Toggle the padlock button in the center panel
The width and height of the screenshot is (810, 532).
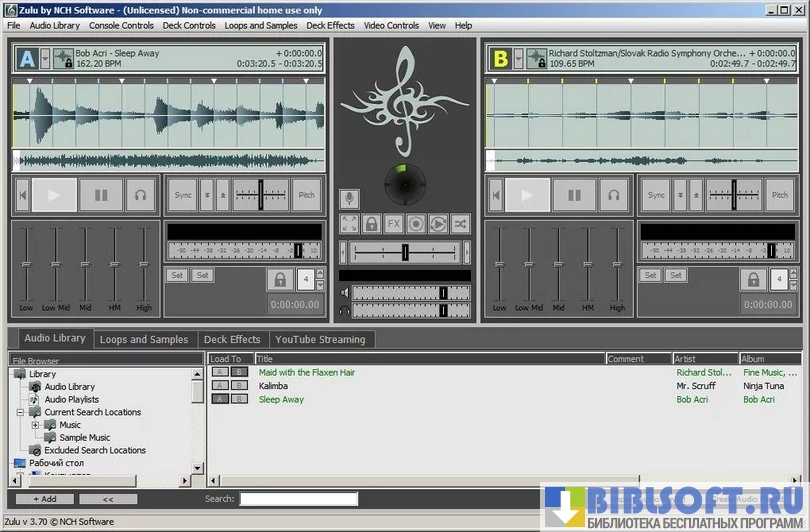click(372, 224)
